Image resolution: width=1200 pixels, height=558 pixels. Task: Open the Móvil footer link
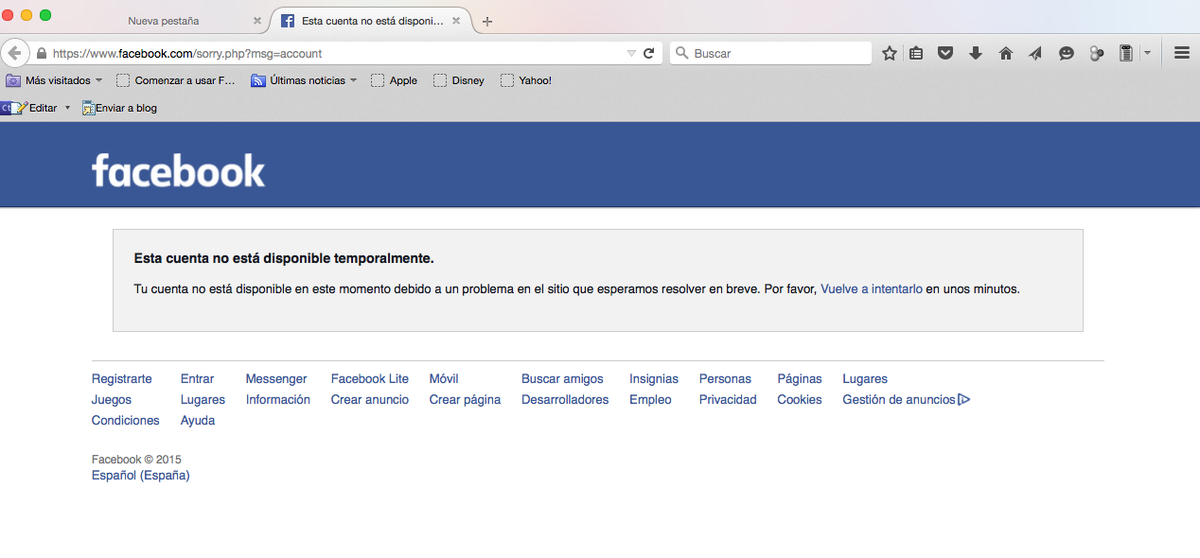443,379
